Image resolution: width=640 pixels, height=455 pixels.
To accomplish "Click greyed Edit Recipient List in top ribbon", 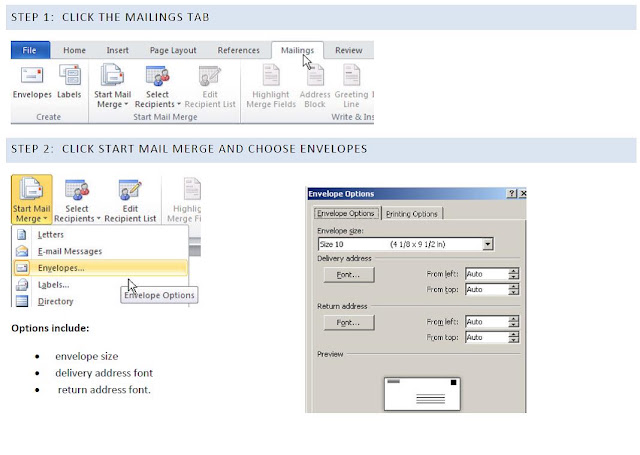I will [x=210, y=86].
